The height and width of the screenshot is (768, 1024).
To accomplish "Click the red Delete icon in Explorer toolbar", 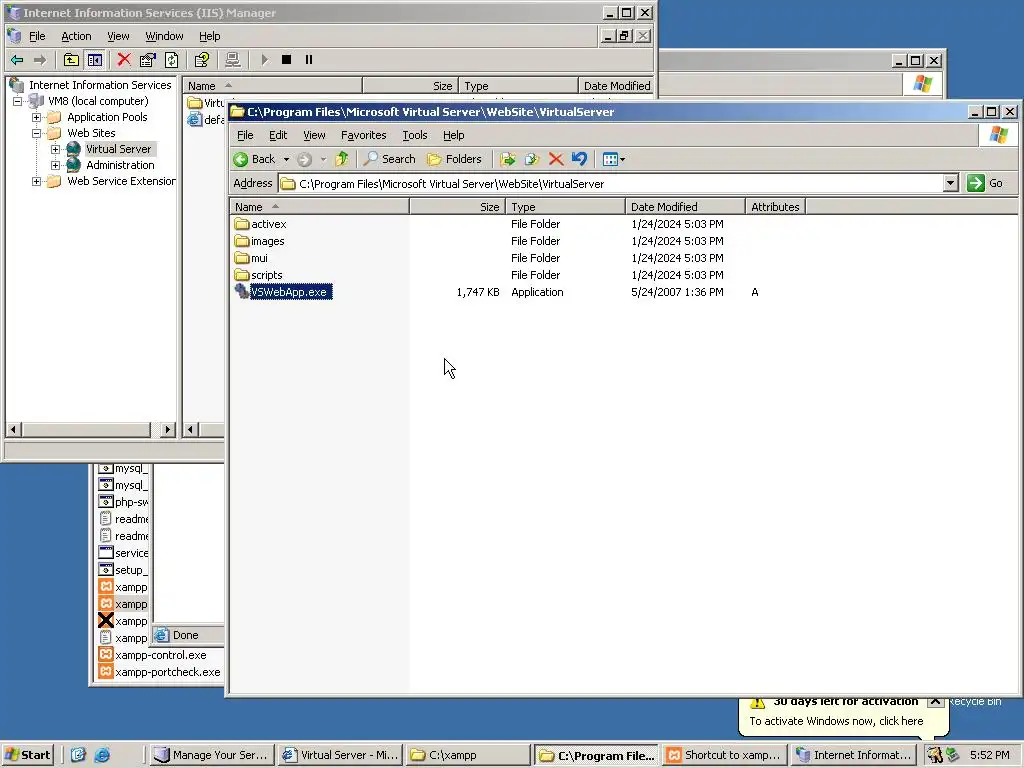I will pyautogui.click(x=556, y=159).
